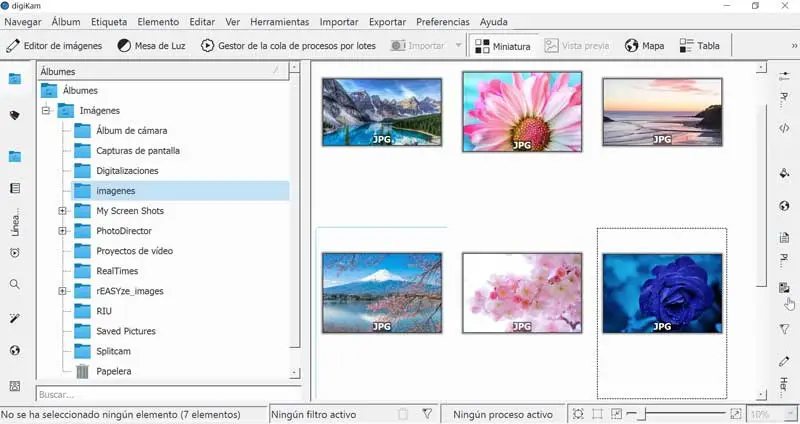Expand the rEASYze_images album node
This screenshot has height=424, width=800.
coord(62,291)
